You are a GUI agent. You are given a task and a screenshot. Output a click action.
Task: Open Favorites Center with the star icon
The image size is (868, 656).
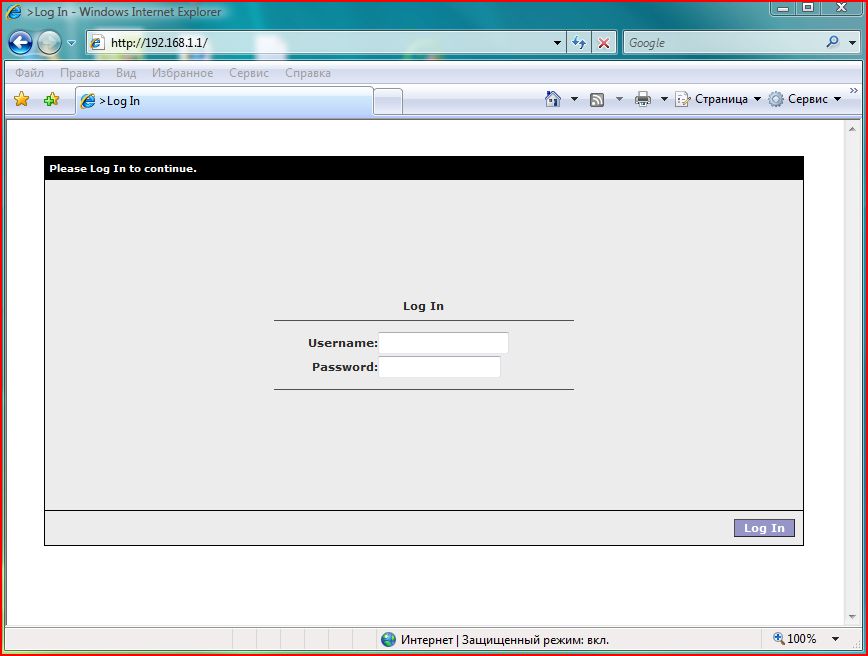pos(22,100)
